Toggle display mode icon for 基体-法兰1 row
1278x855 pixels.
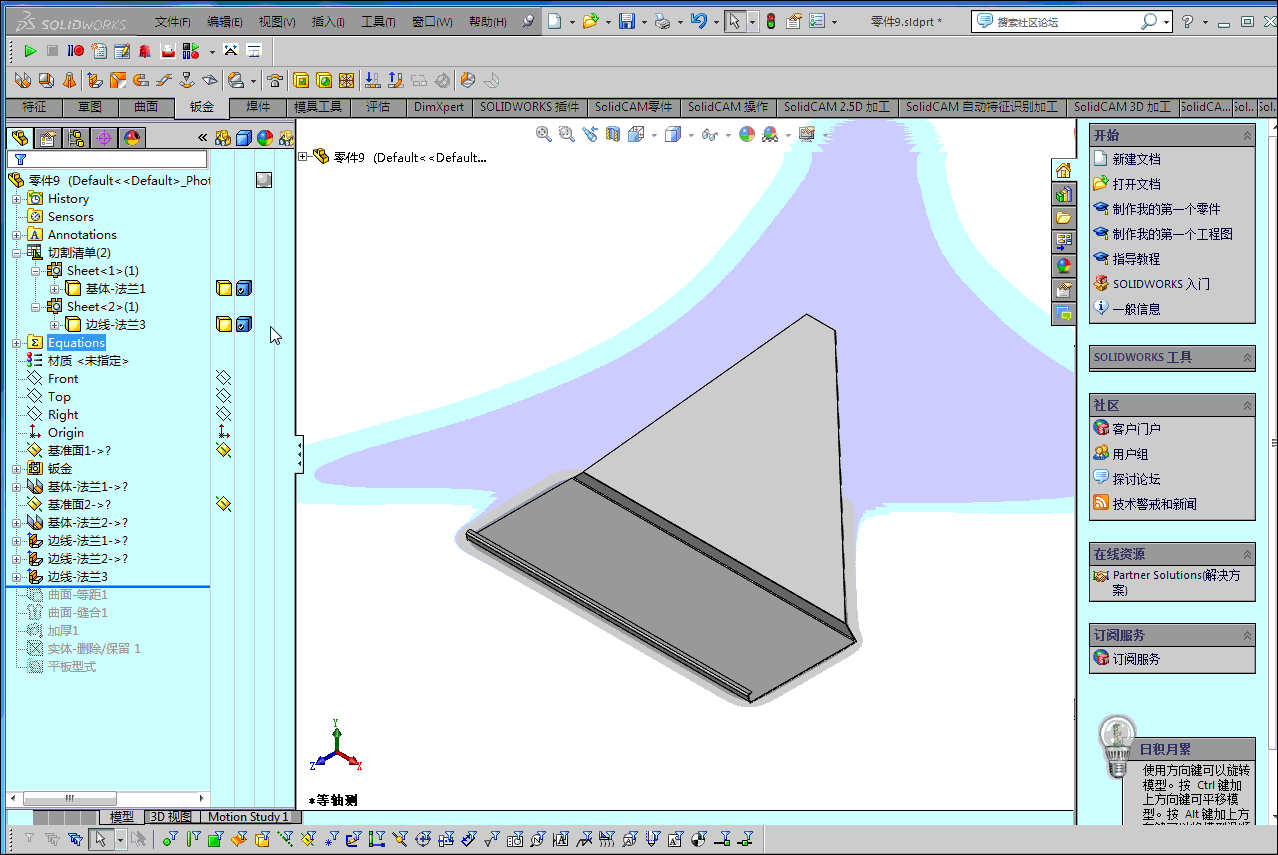click(243, 288)
